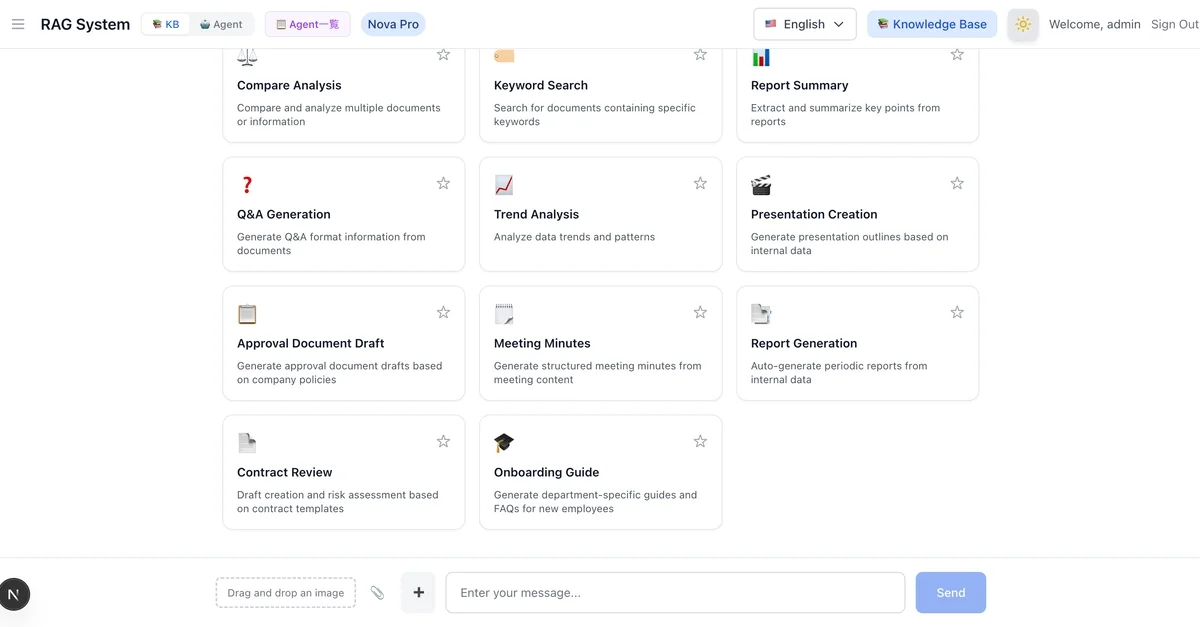1200x627 pixels.
Task: Click the Sign Out link
Action: [1174, 24]
